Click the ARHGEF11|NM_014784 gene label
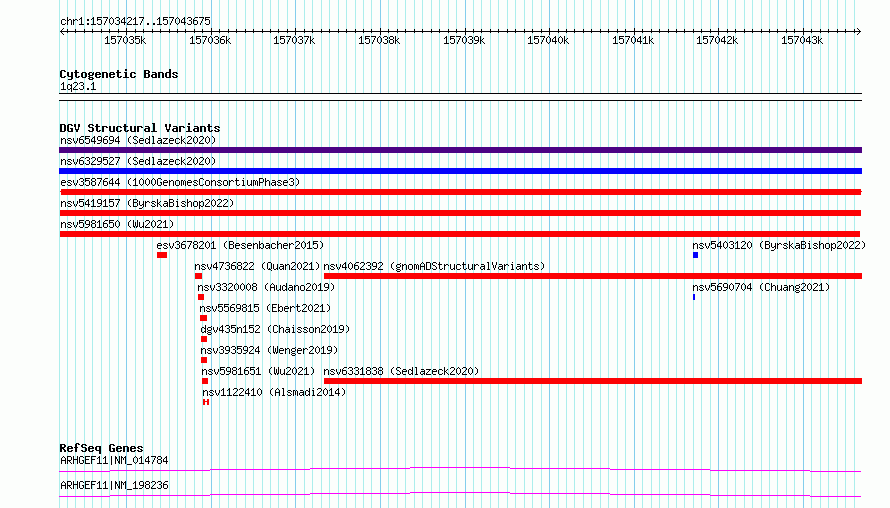Image resolution: width=890 pixels, height=508 pixels. point(114,460)
